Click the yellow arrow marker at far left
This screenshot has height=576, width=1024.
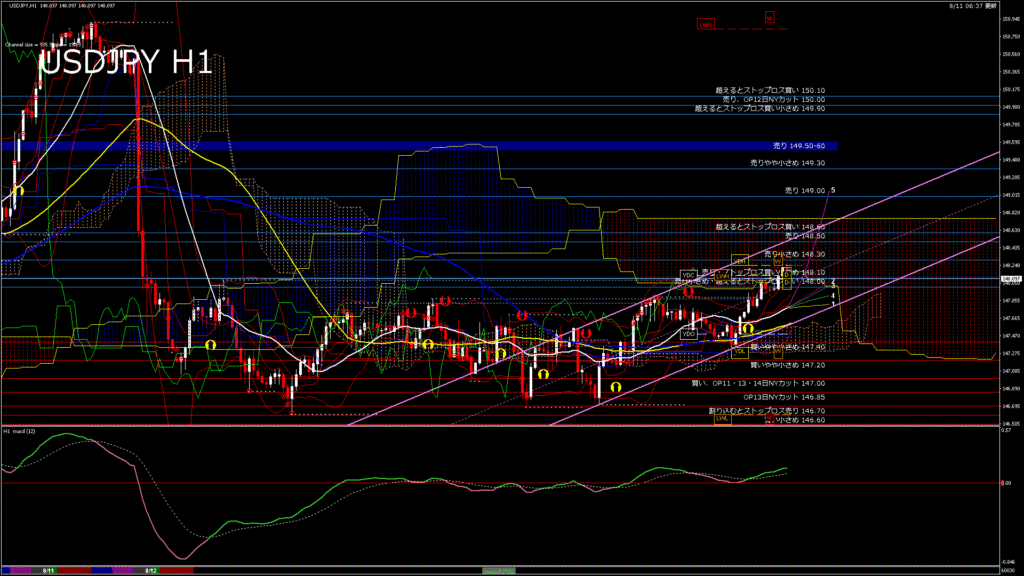click(17, 190)
